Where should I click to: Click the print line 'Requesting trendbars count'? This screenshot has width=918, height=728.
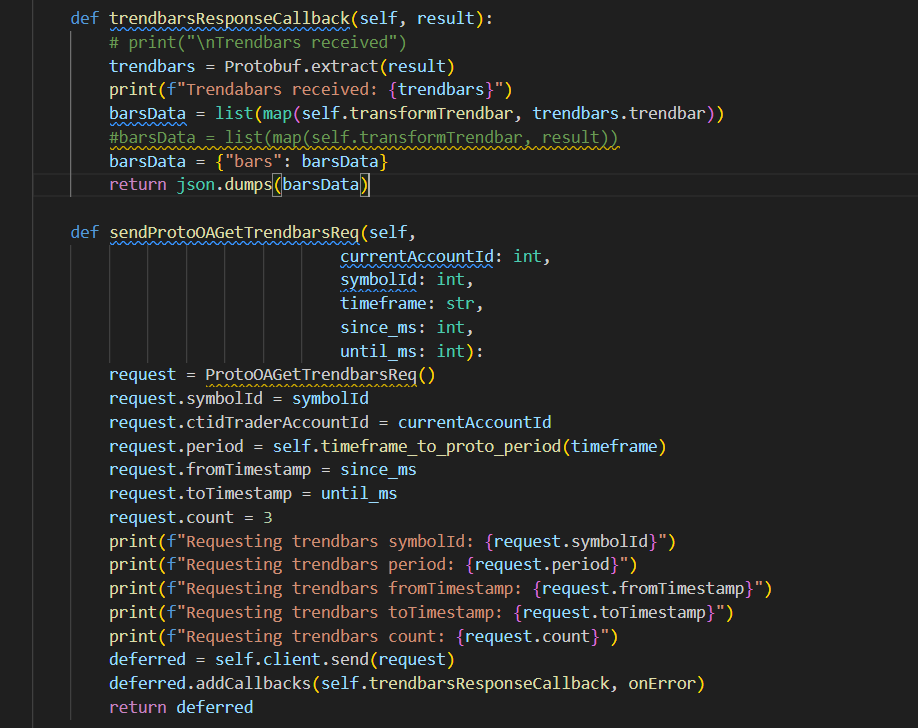(x=364, y=637)
